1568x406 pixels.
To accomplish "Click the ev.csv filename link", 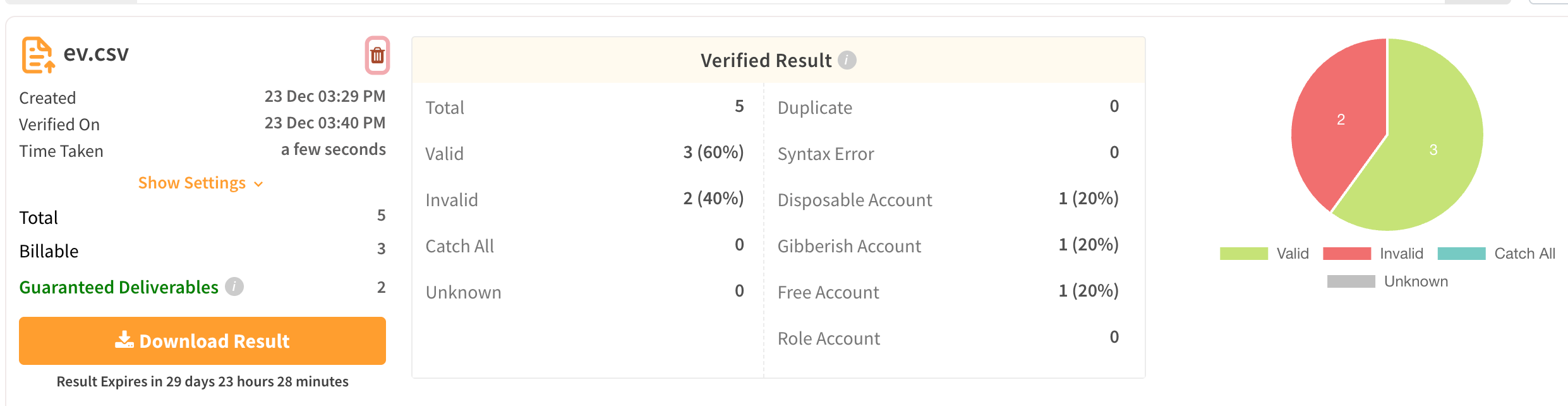I will click(95, 53).
